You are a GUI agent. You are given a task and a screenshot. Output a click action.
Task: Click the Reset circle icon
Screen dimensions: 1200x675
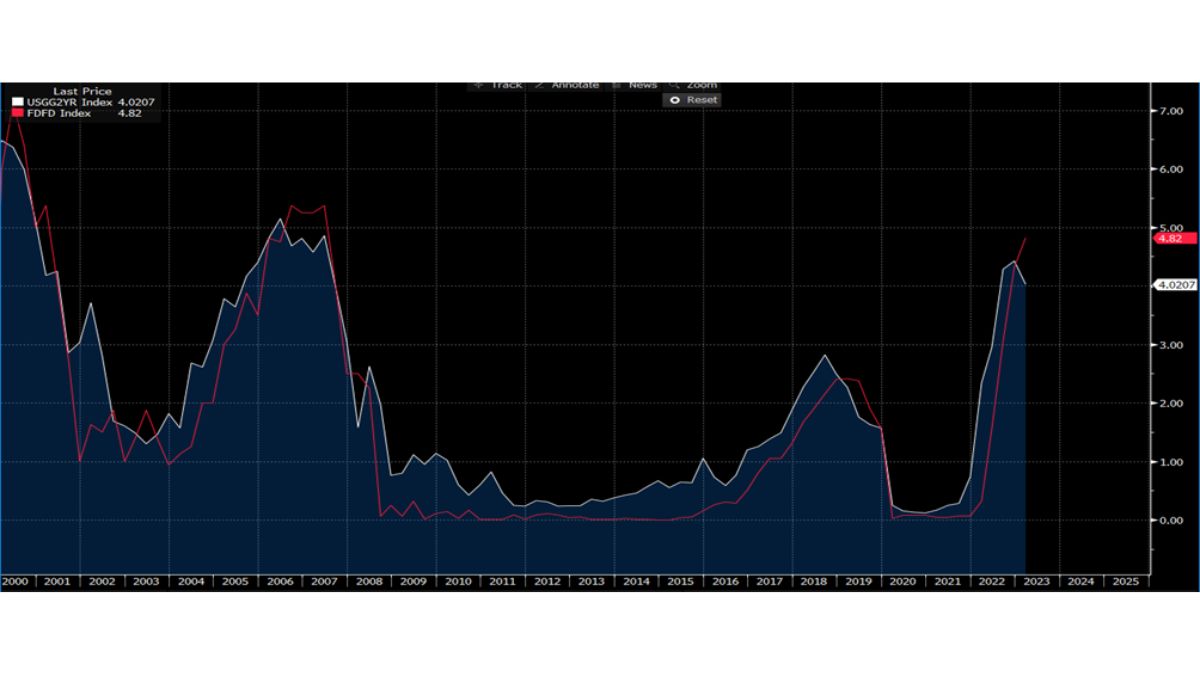click(673, 100)
